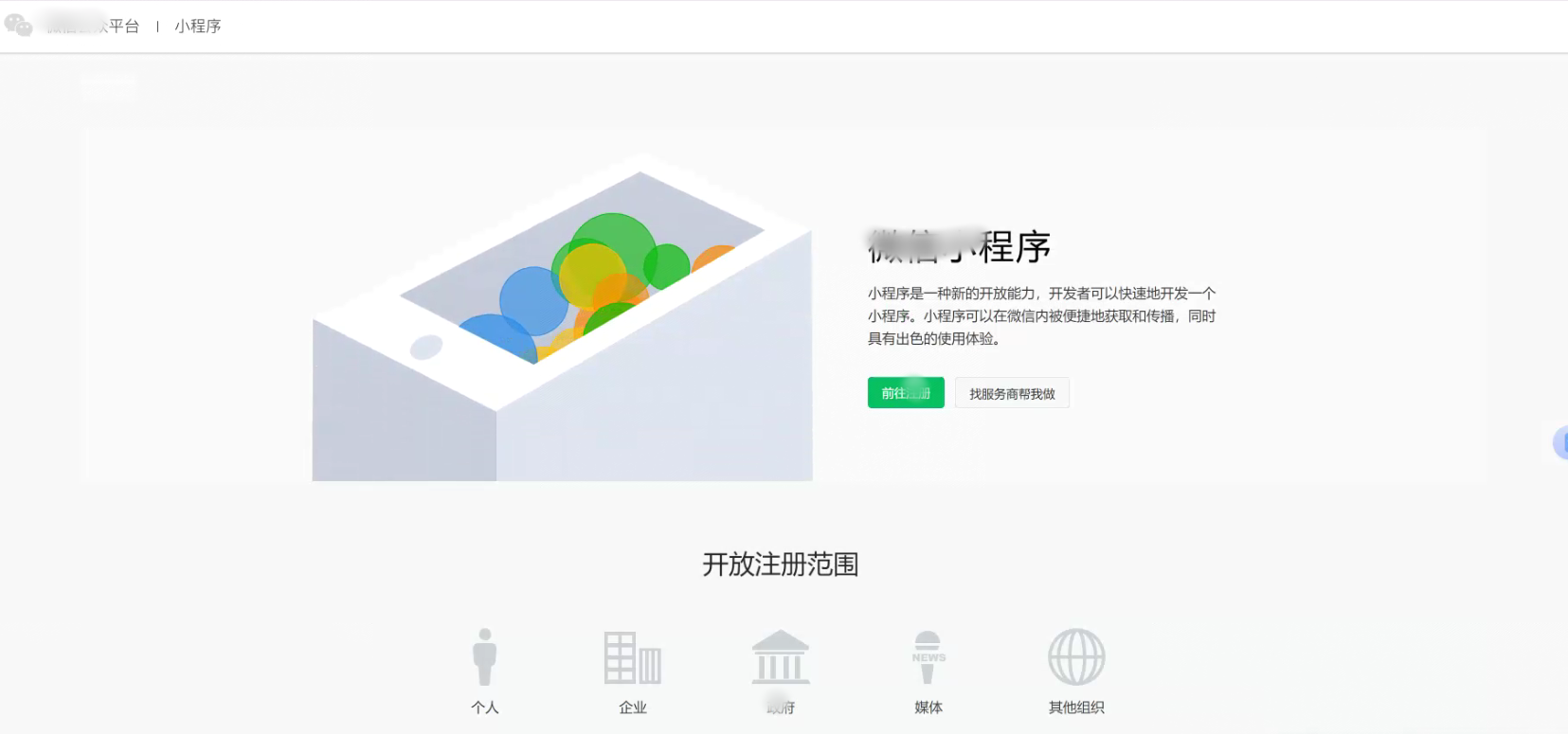
Task: Select the 个人 person icon
Action: point(485,656)
